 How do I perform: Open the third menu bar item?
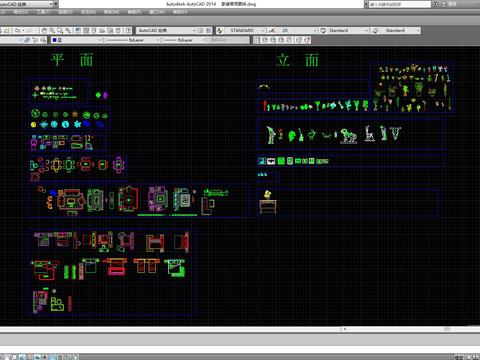44,12
